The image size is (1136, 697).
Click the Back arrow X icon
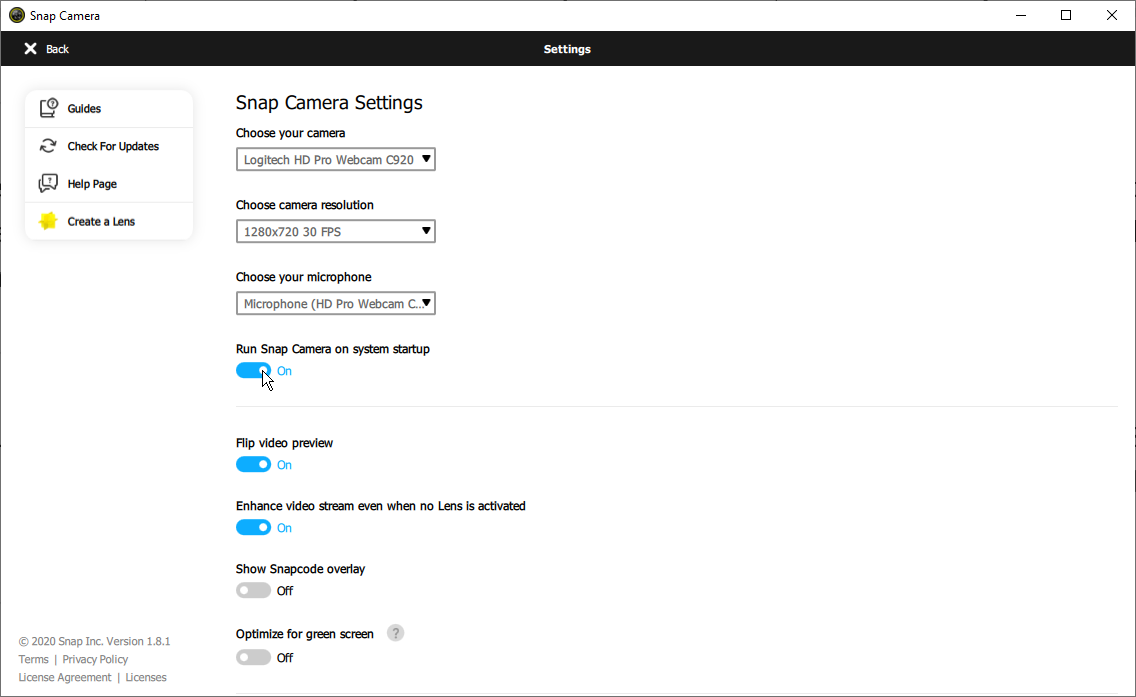(x=31, y=49)
